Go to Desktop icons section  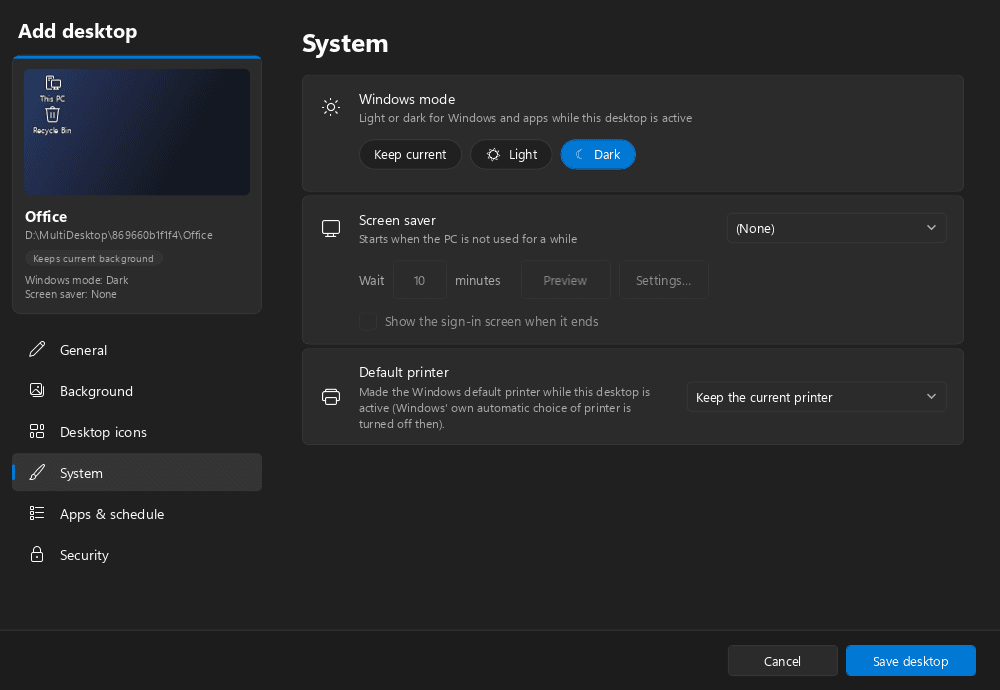[x=137, y=432]
